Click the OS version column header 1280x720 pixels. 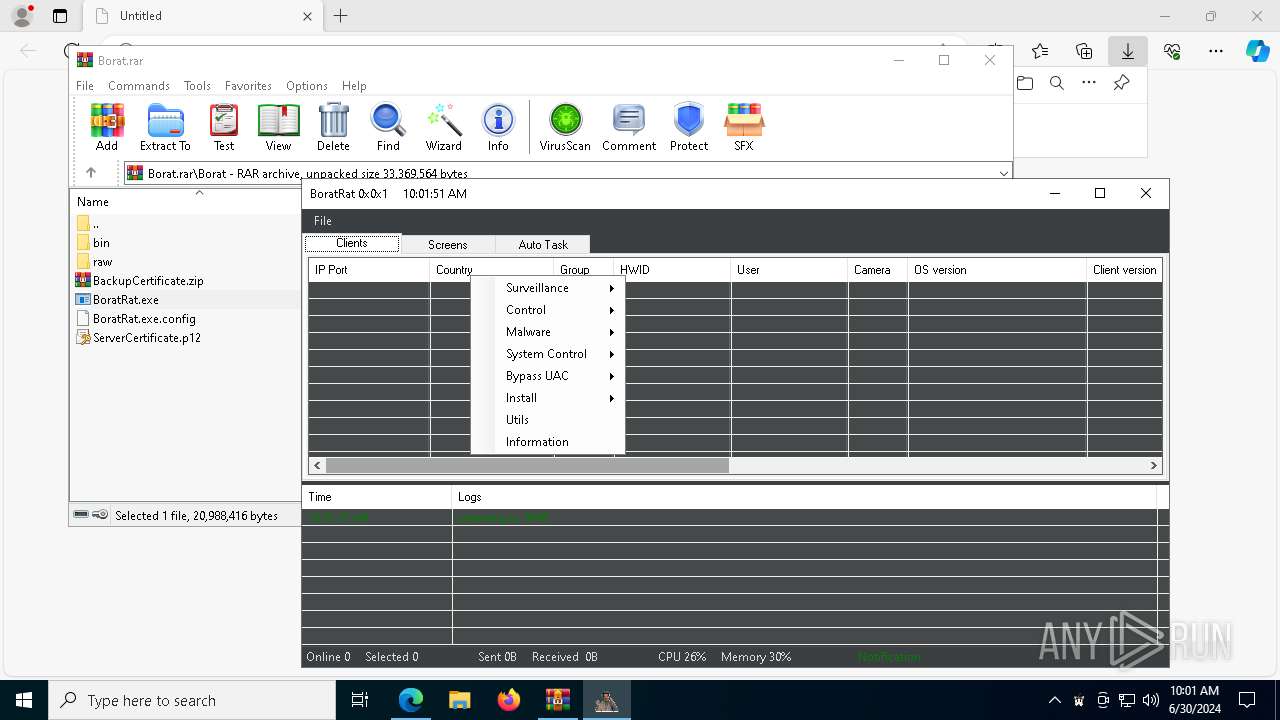tap(996, 270)
